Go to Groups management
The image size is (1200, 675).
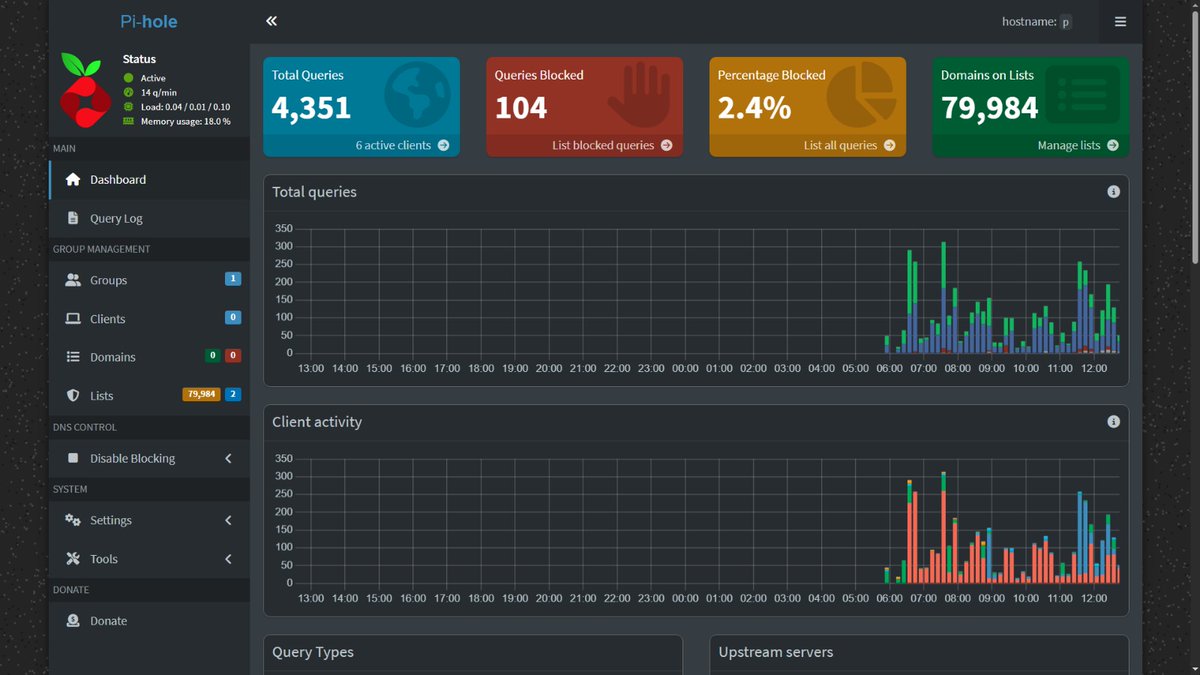[x=150, y=280]
